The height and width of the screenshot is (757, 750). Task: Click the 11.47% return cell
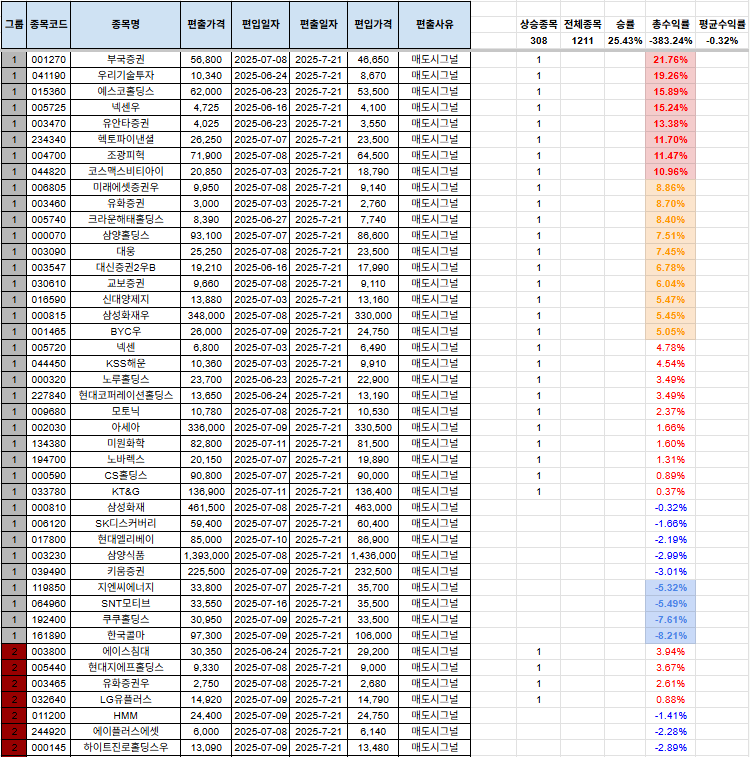670,155
